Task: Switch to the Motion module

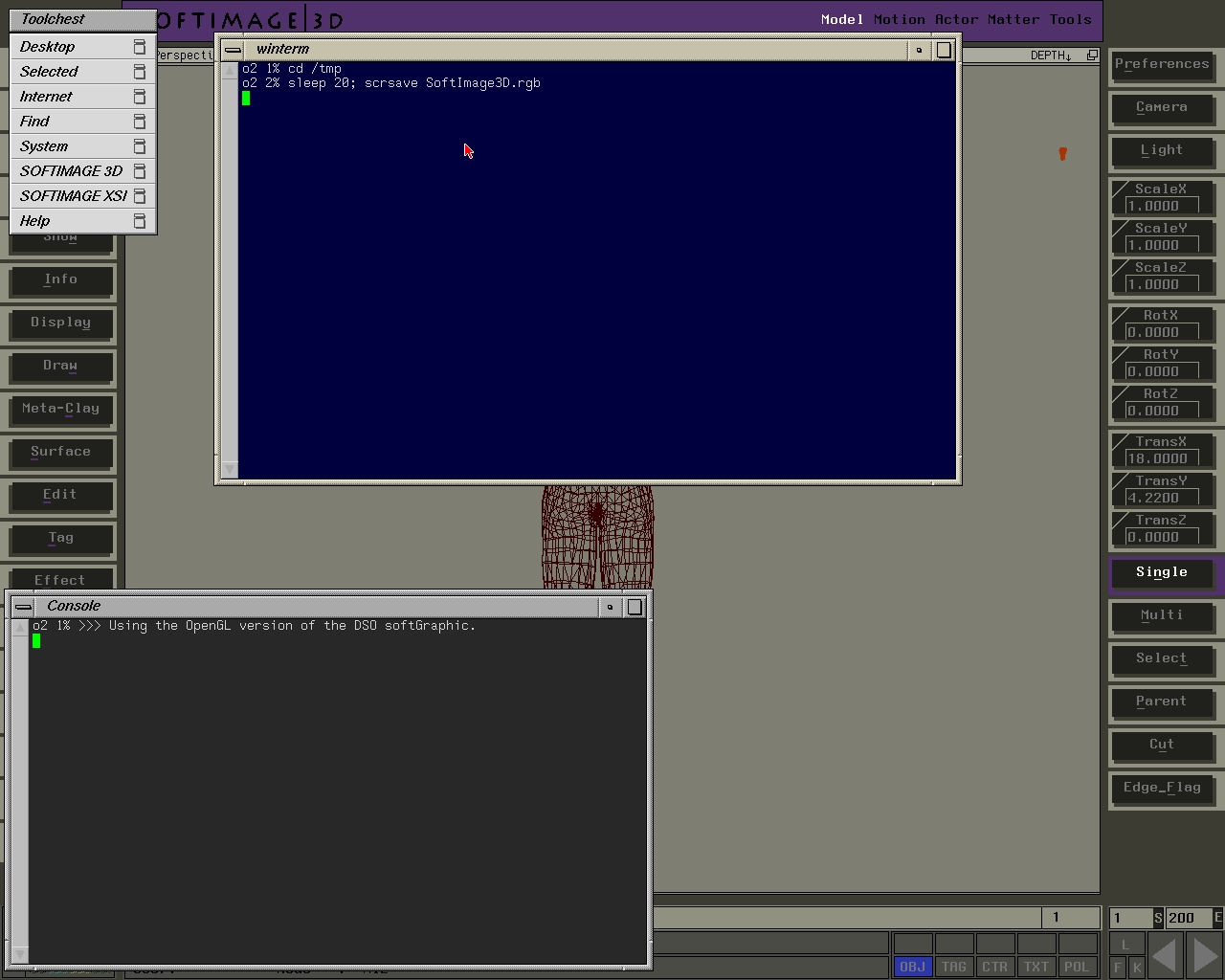Action: point(900,19)
